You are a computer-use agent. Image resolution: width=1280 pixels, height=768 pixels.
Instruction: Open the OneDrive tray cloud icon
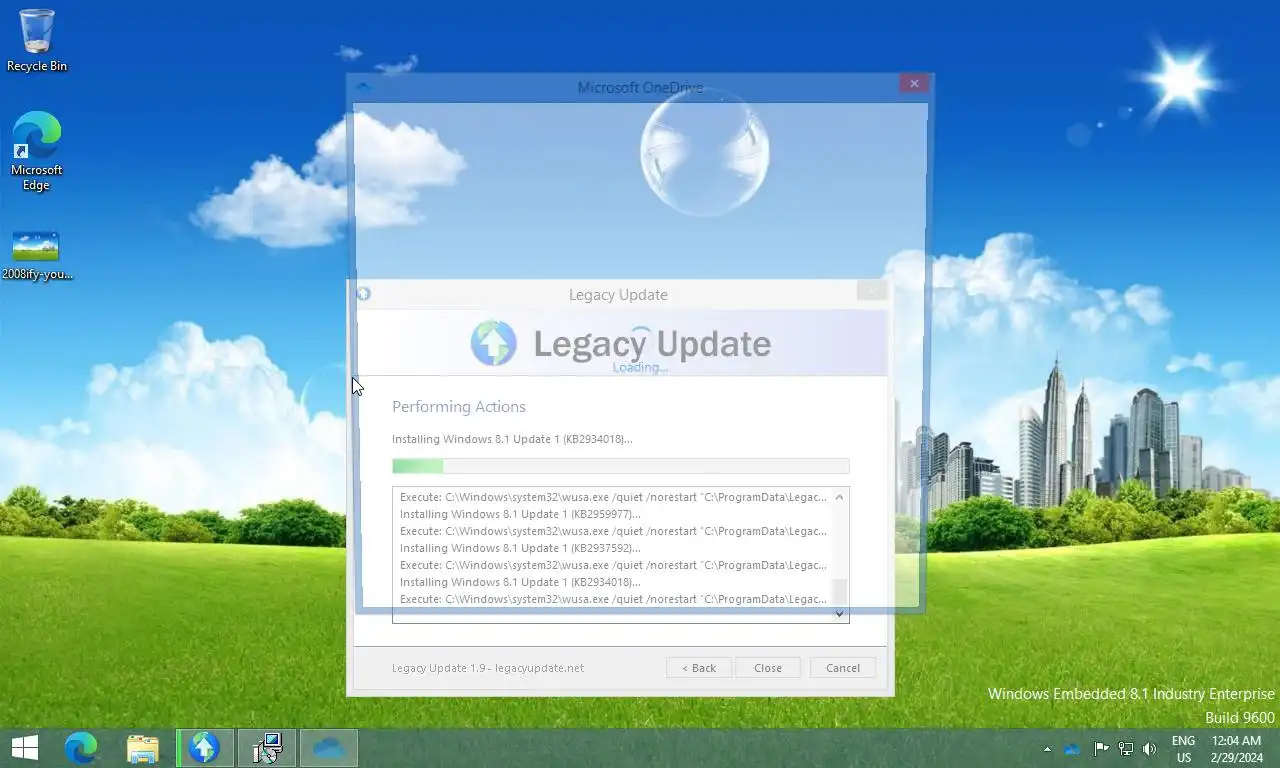(x=1072, y=748)
